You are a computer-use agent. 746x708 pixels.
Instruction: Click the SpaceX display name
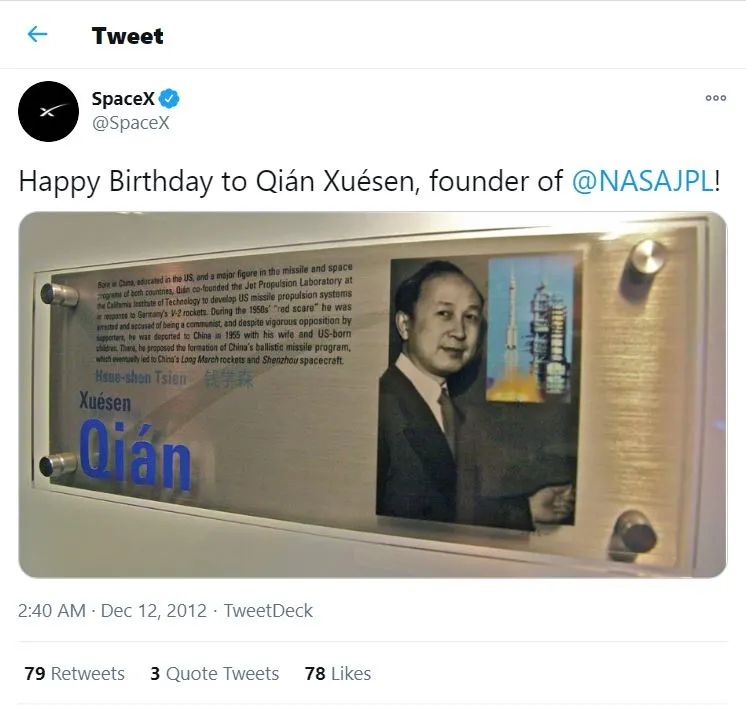tap(123, 99)
